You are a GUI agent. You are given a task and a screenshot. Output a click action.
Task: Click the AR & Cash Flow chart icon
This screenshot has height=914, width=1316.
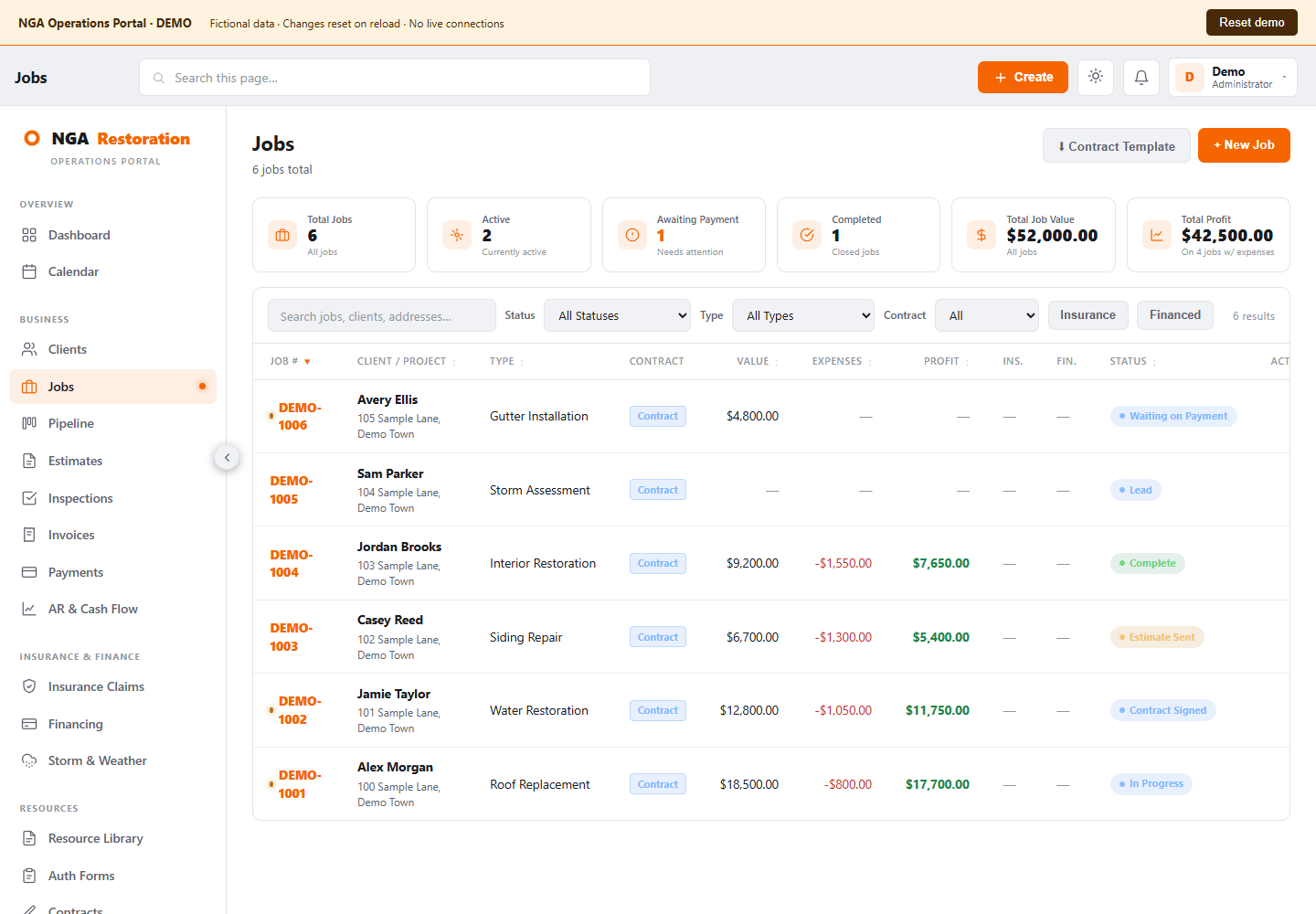point(29,609)
